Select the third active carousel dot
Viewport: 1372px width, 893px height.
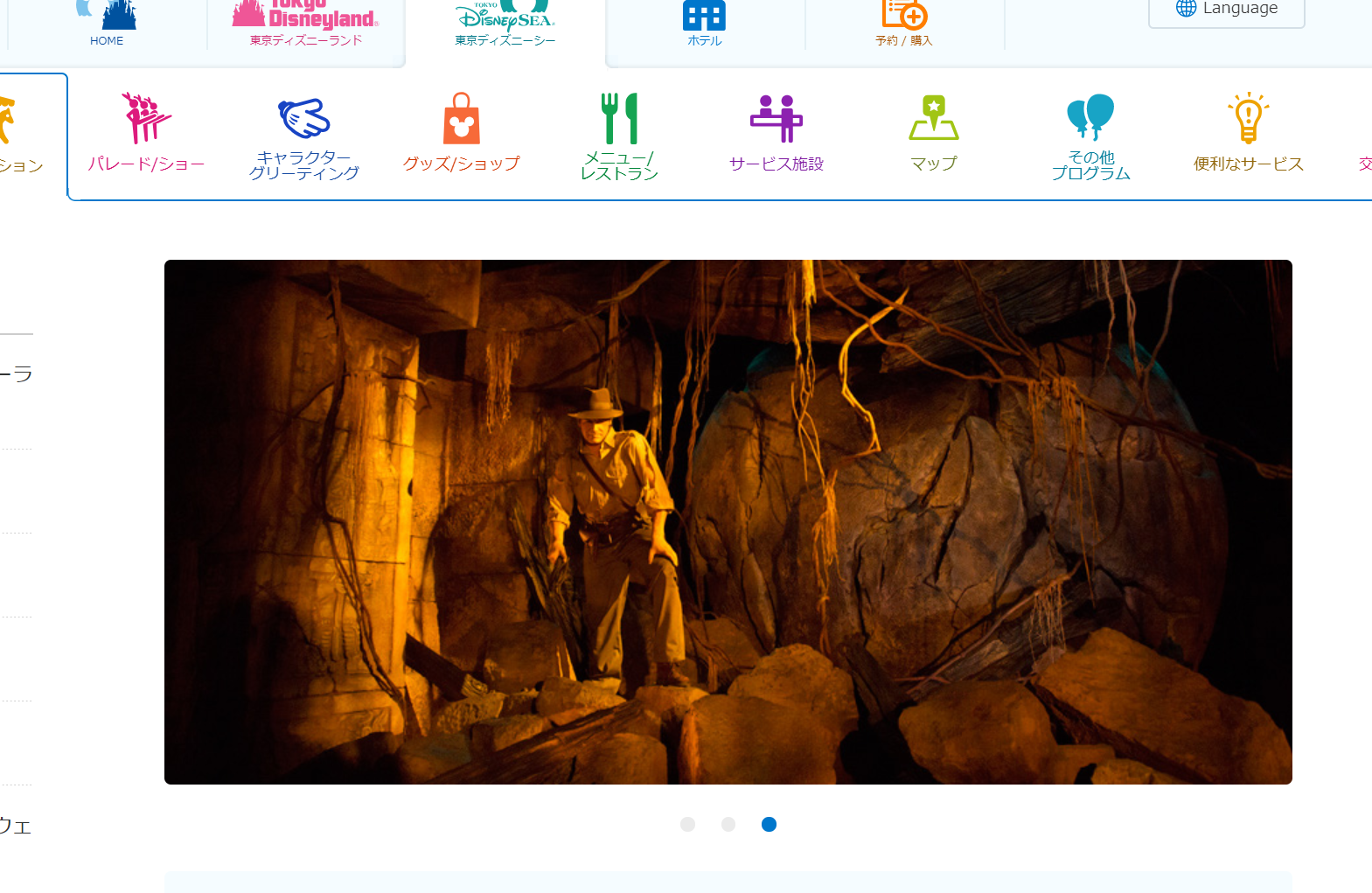click(769, 824)
